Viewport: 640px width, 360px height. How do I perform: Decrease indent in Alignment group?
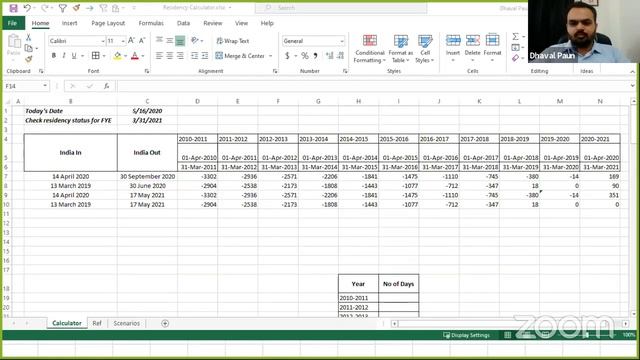point(194,56)
